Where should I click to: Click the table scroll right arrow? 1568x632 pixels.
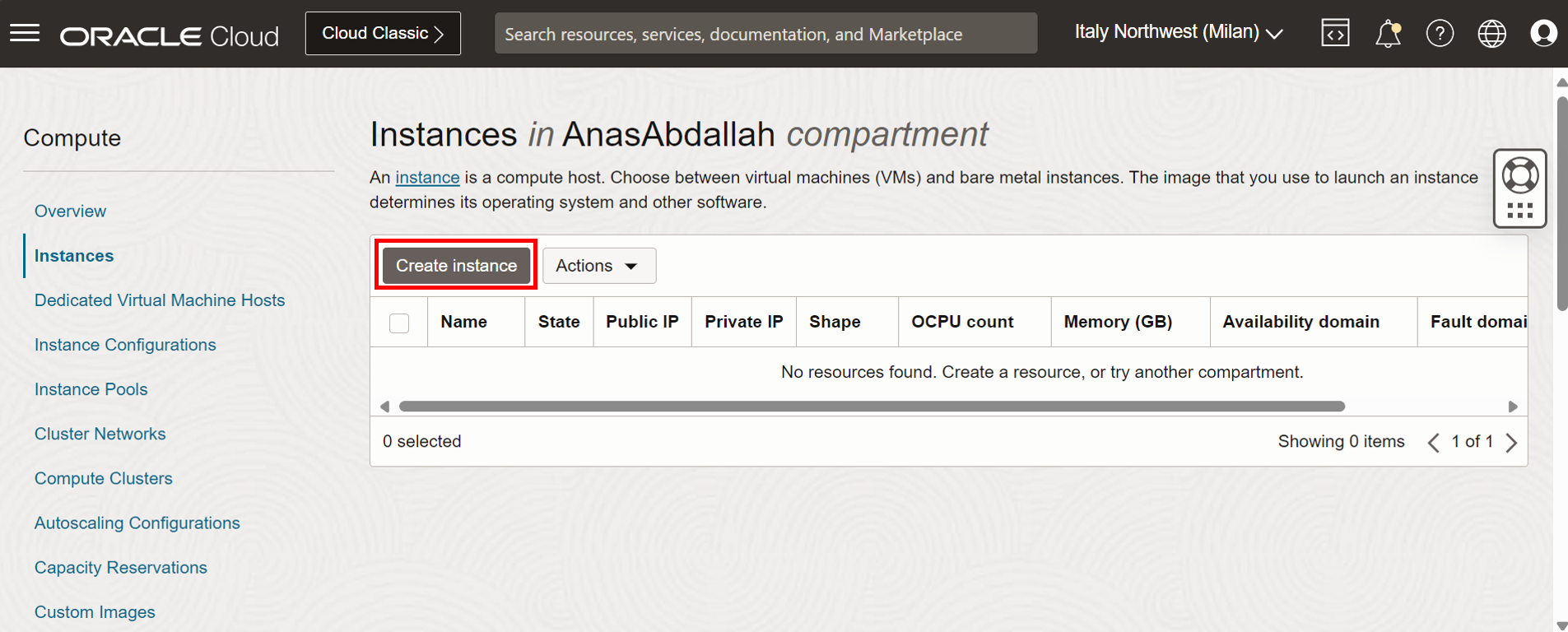(x=1512, y=407)
